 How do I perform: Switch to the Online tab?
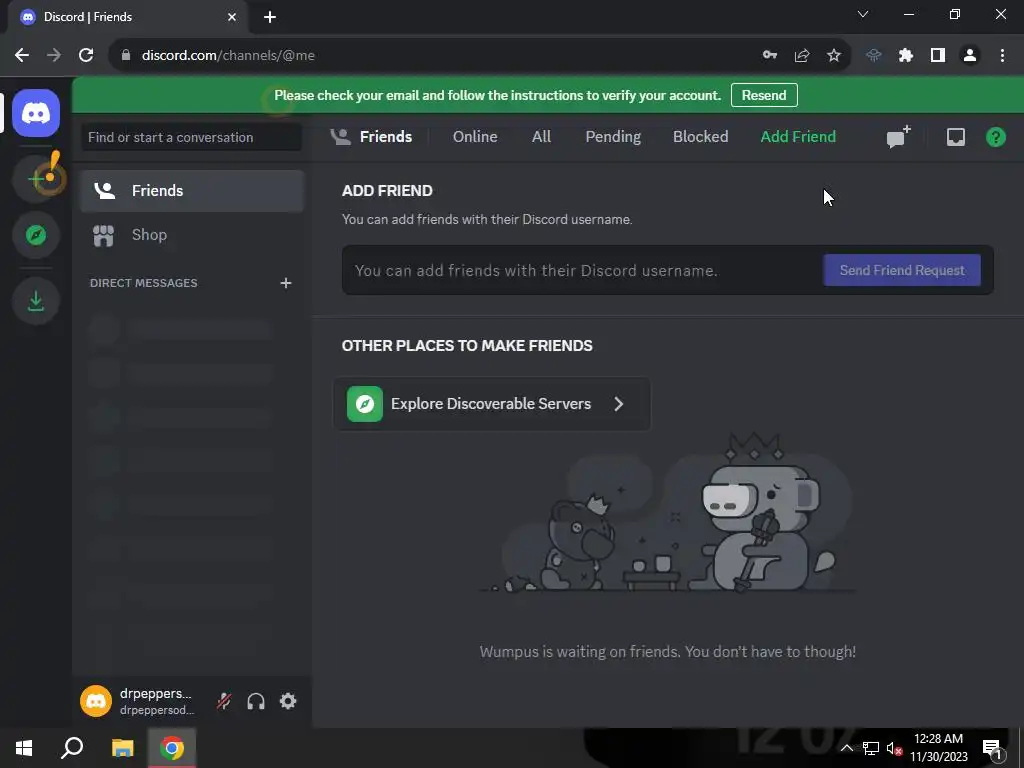pos(475,136)
